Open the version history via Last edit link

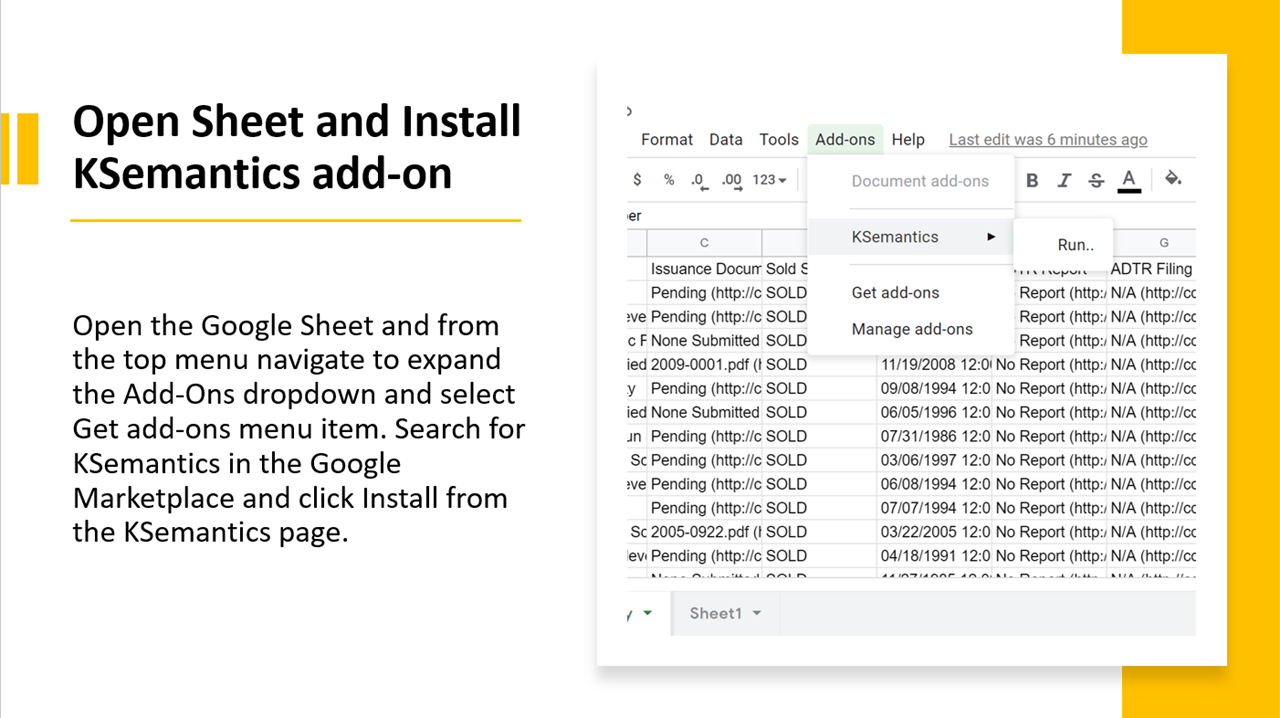(x=1047, y=139)
